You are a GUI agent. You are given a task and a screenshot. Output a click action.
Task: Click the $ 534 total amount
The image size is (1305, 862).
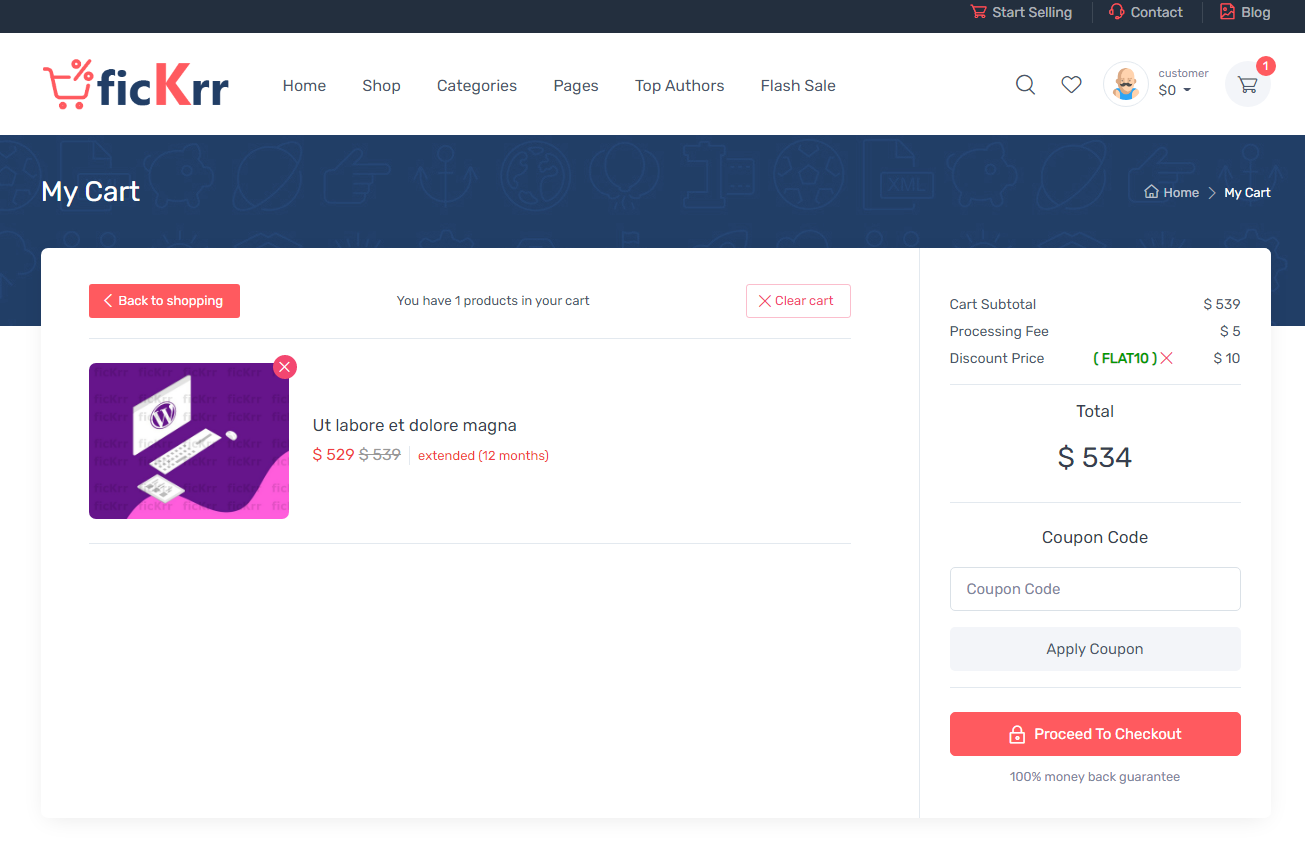click(1095, 457)
